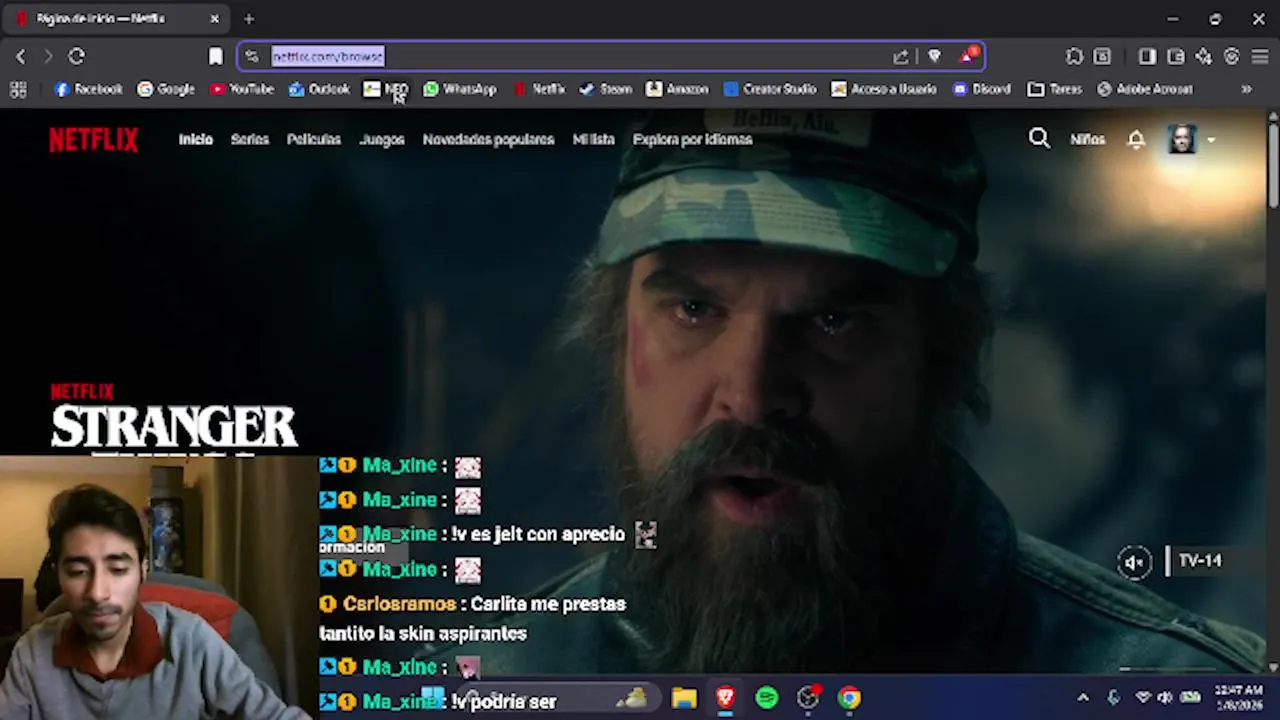The image size is (1280, 720).
Task: Reload the Netflix page
Action: point(77,56)
